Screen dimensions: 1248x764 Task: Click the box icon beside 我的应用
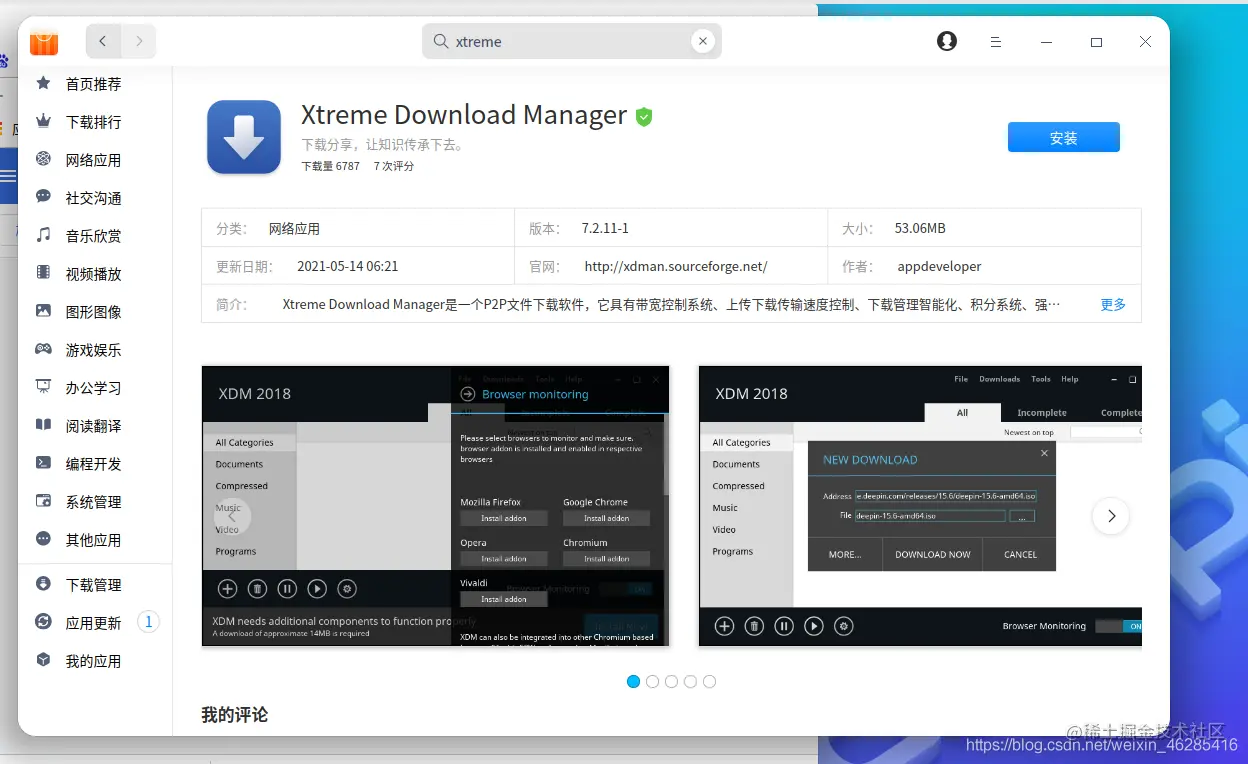(x=43, y=660)
